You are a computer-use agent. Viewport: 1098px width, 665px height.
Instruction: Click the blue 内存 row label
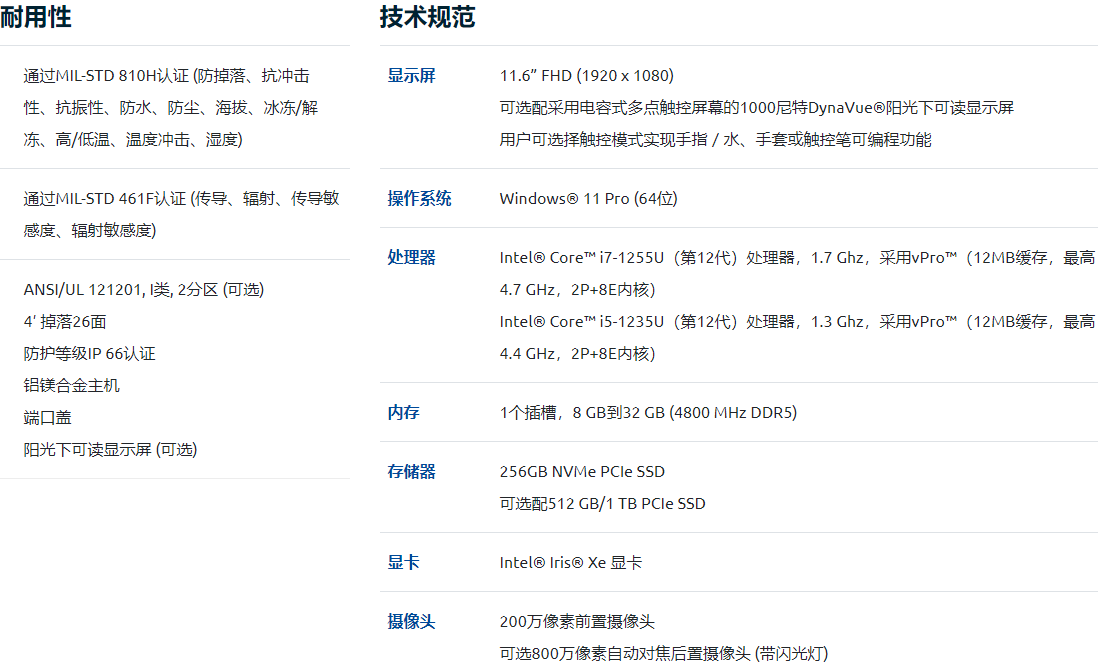click(x=403, y=413)
